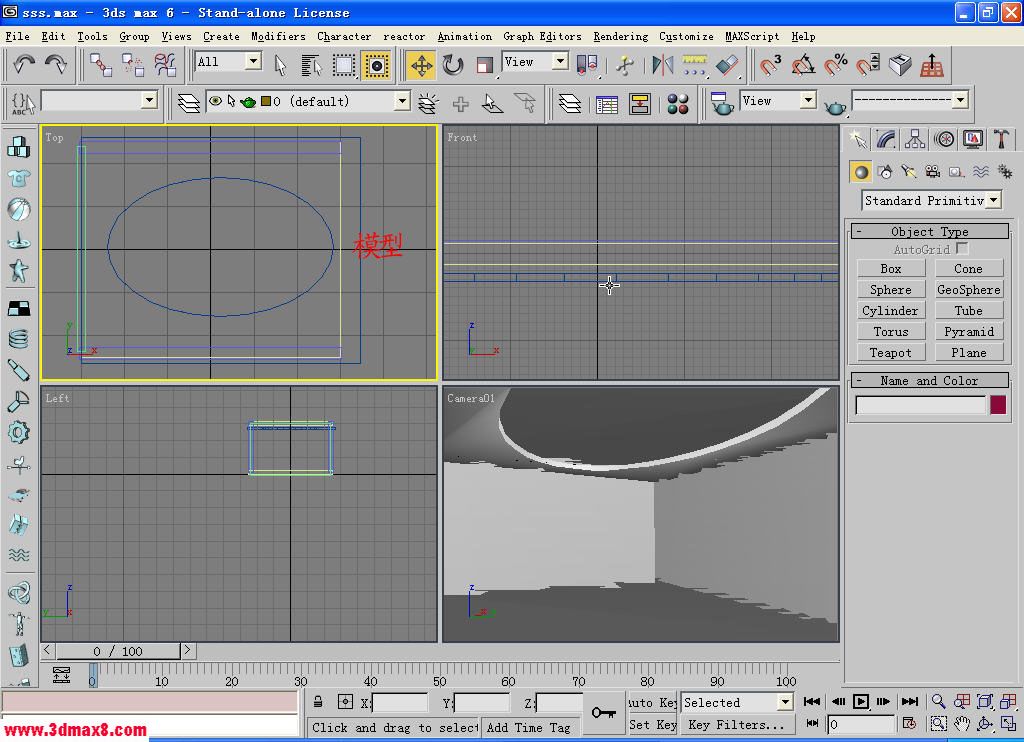1024x742 pixels.
Task: Activate the Select and Rotate tool
Action: point(453,65)
